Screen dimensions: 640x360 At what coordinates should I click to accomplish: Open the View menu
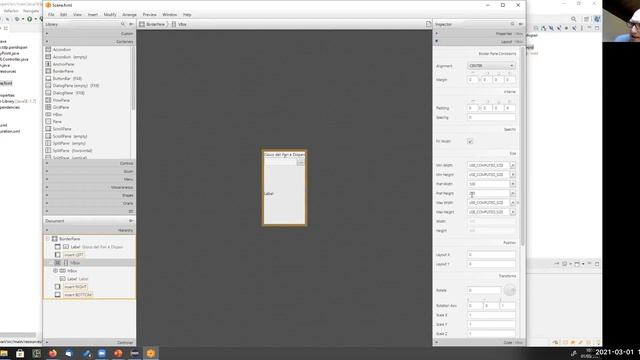point(77,15)
